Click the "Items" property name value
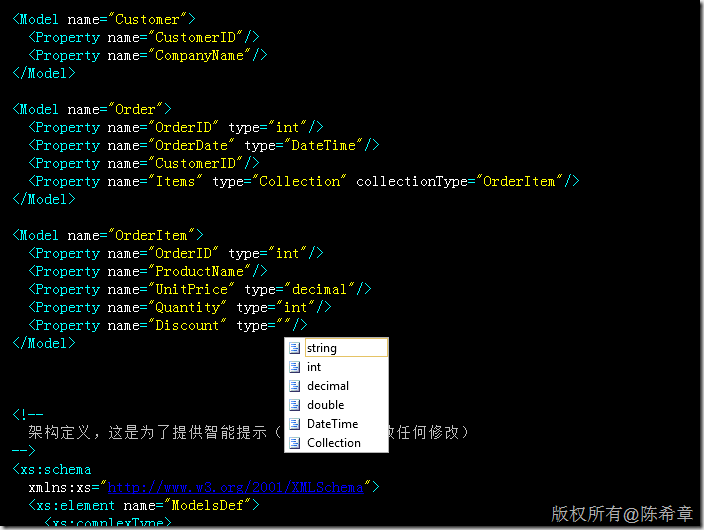This screenshot has width=704, height=530. coord(175,181)
